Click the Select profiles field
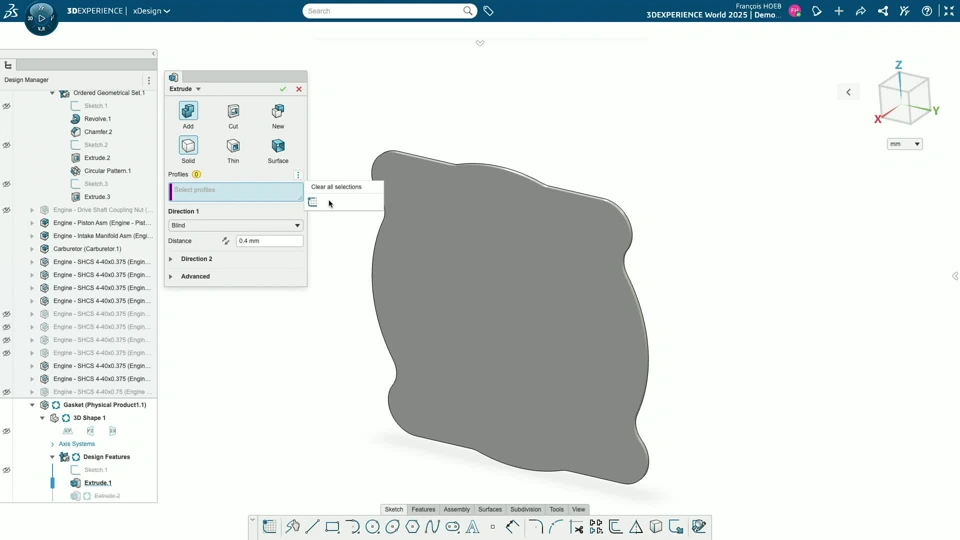The width and height of the screenshot is (960, 540). [236, 192]
